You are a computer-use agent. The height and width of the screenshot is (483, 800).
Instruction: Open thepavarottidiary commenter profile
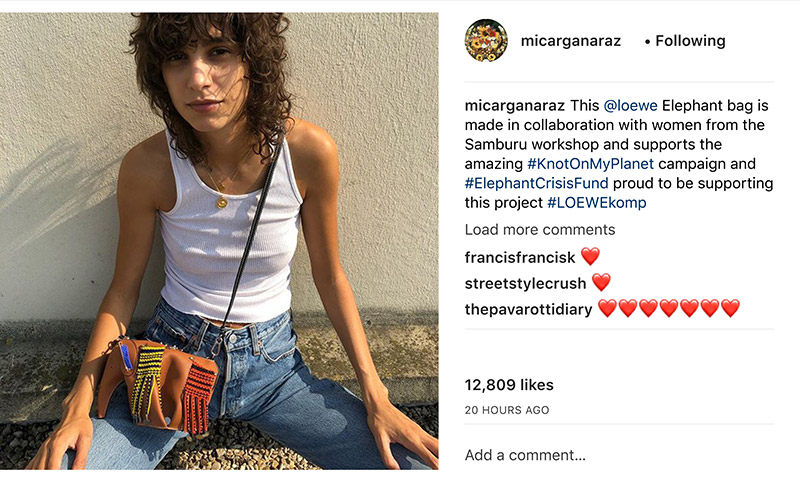[x=529, y=309]
